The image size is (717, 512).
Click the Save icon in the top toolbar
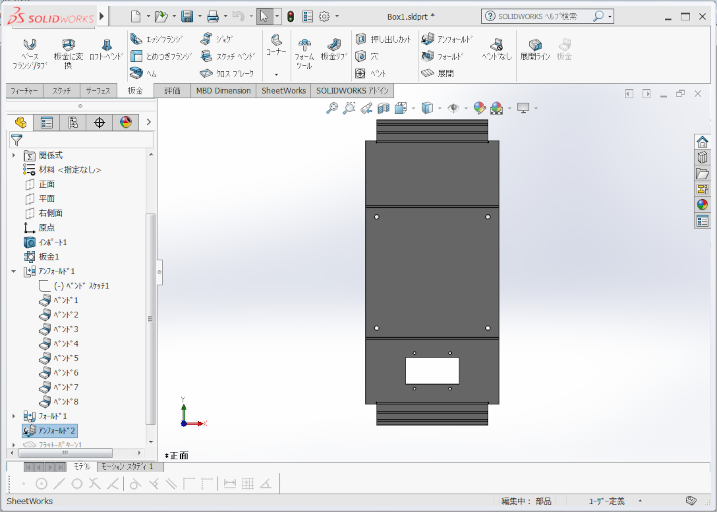pyautogui.click(x=186, y=16)
